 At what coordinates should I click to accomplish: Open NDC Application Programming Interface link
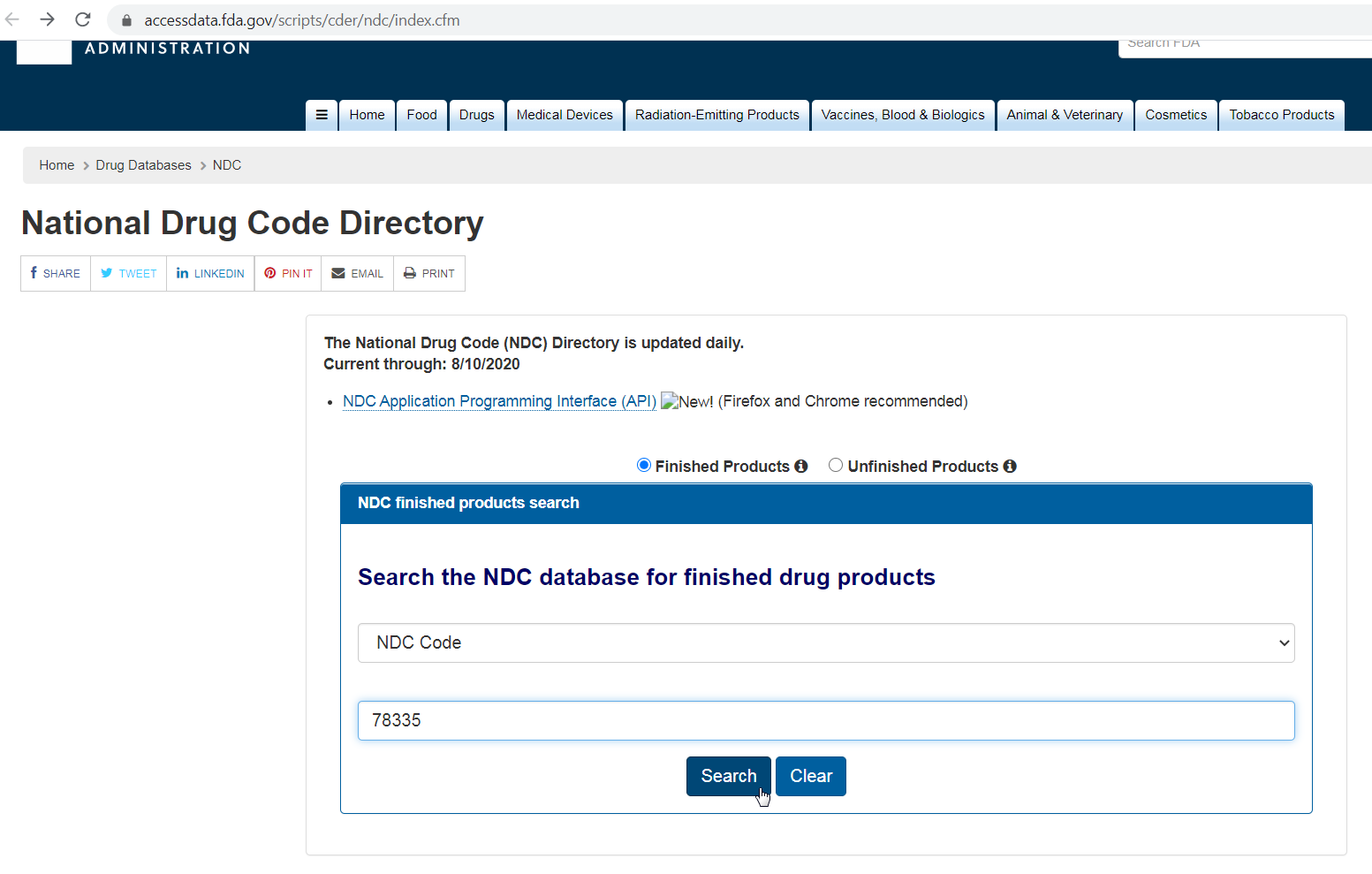[x=499, y=401]
